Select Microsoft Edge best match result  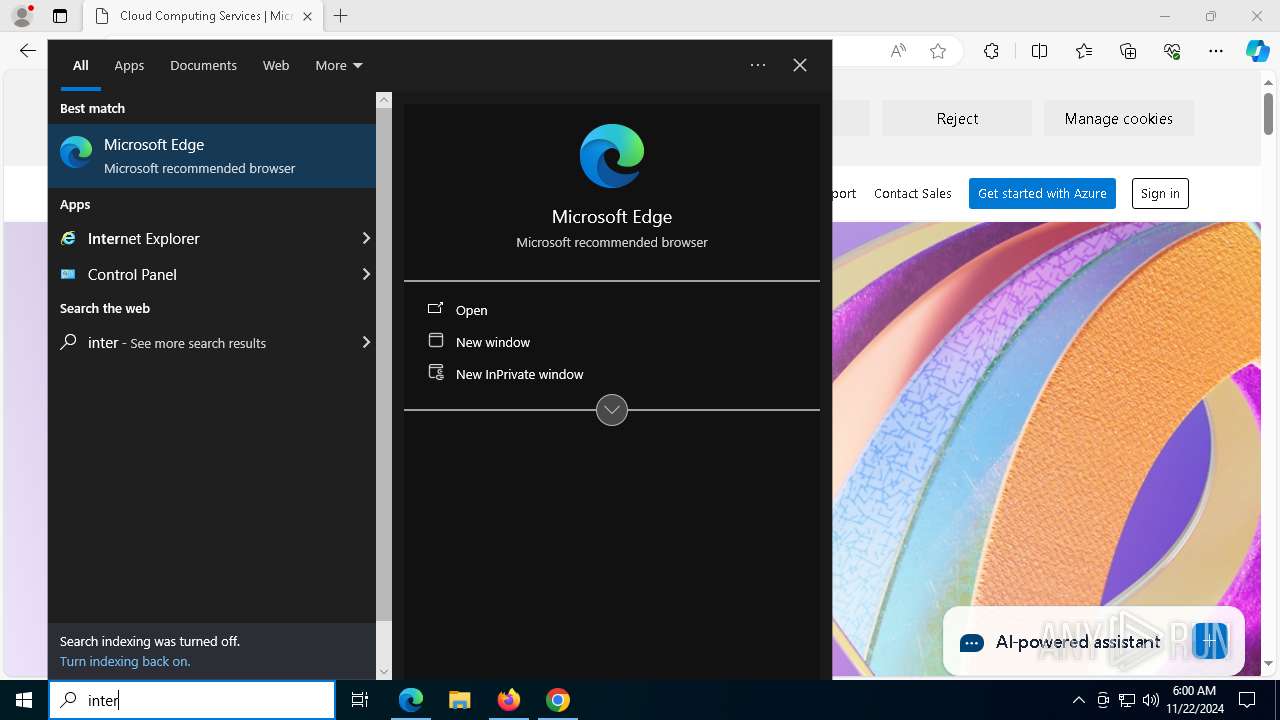click(x=212, y=156)
